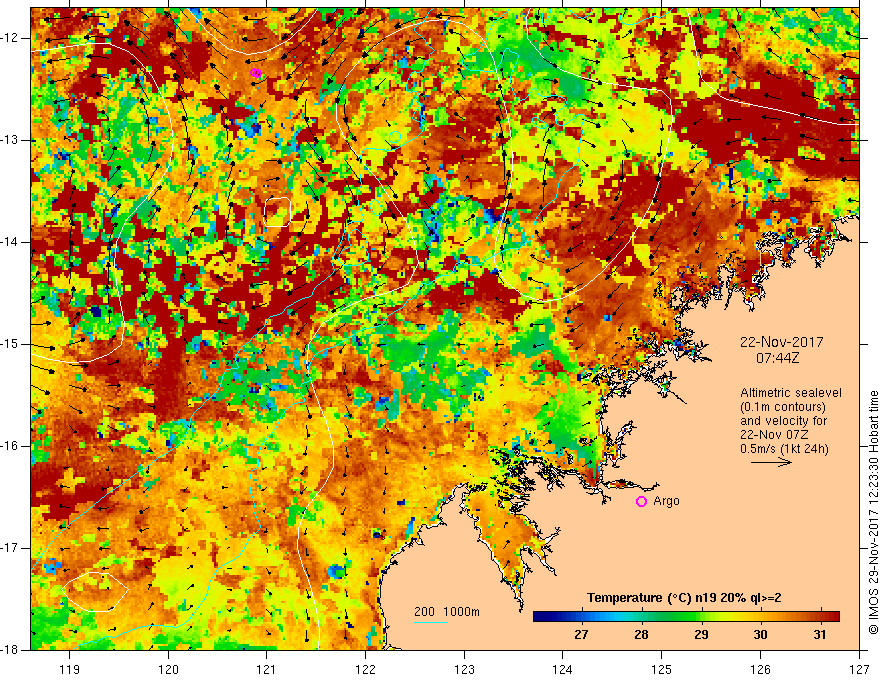Image resolution: width=880 pixels, height=680 pixels.
Task: Click the '122' longitude axis label
Action: [x=365, y=669]
